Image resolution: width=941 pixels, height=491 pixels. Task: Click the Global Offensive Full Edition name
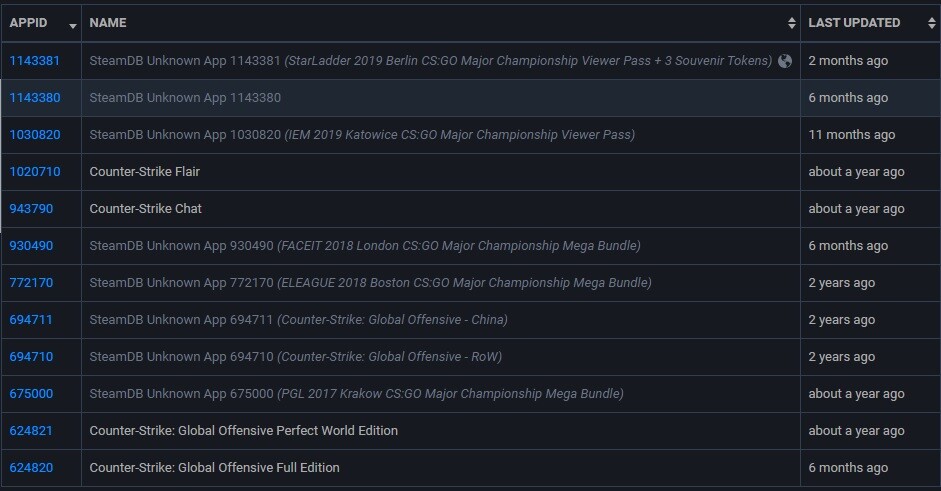pyautogui.click(x=215, y=468)
